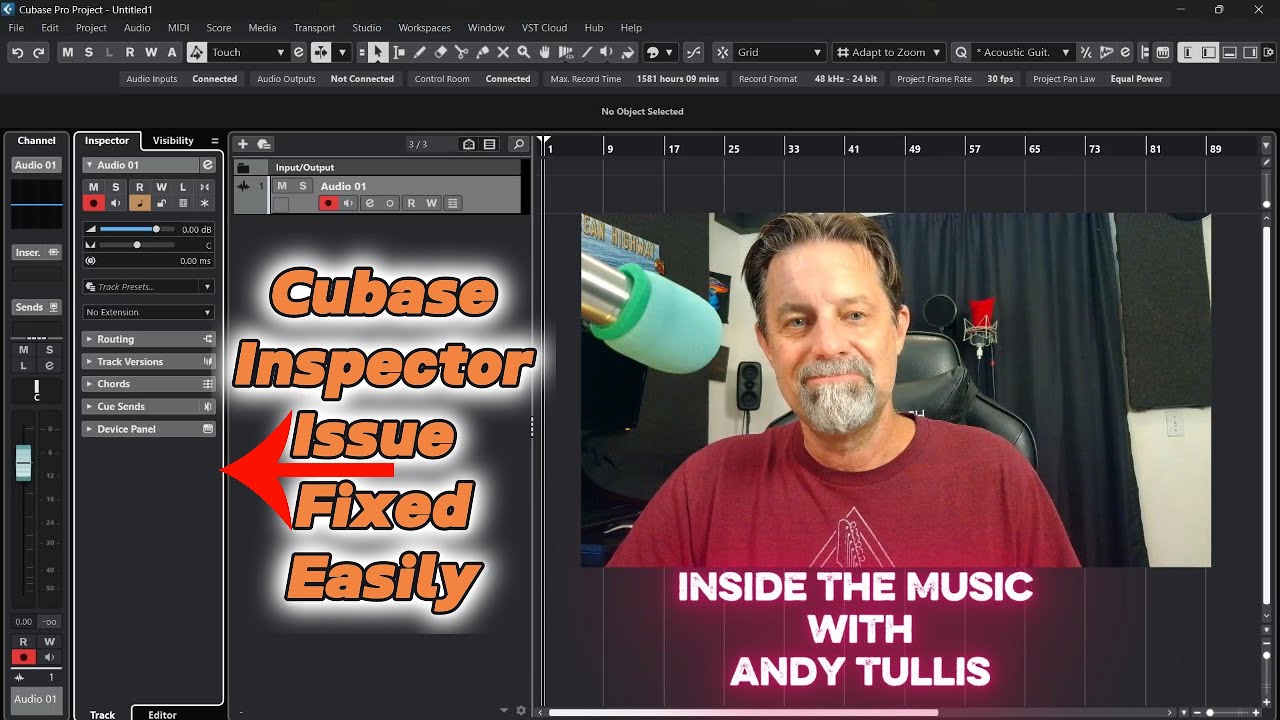This screenshot has height=720, width=1280.
Task: Expand the Routing inspector section
Action: tap(148, 339)
